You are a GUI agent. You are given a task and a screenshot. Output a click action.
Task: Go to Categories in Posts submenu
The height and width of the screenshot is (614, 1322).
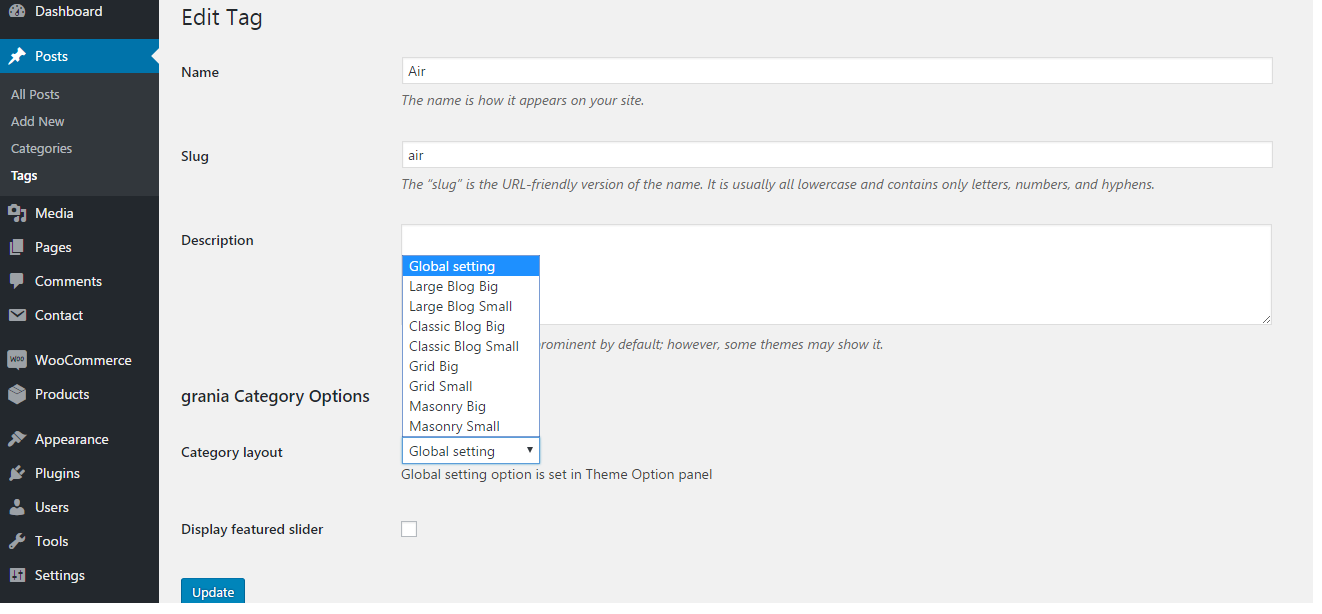(x=41, y=148)
